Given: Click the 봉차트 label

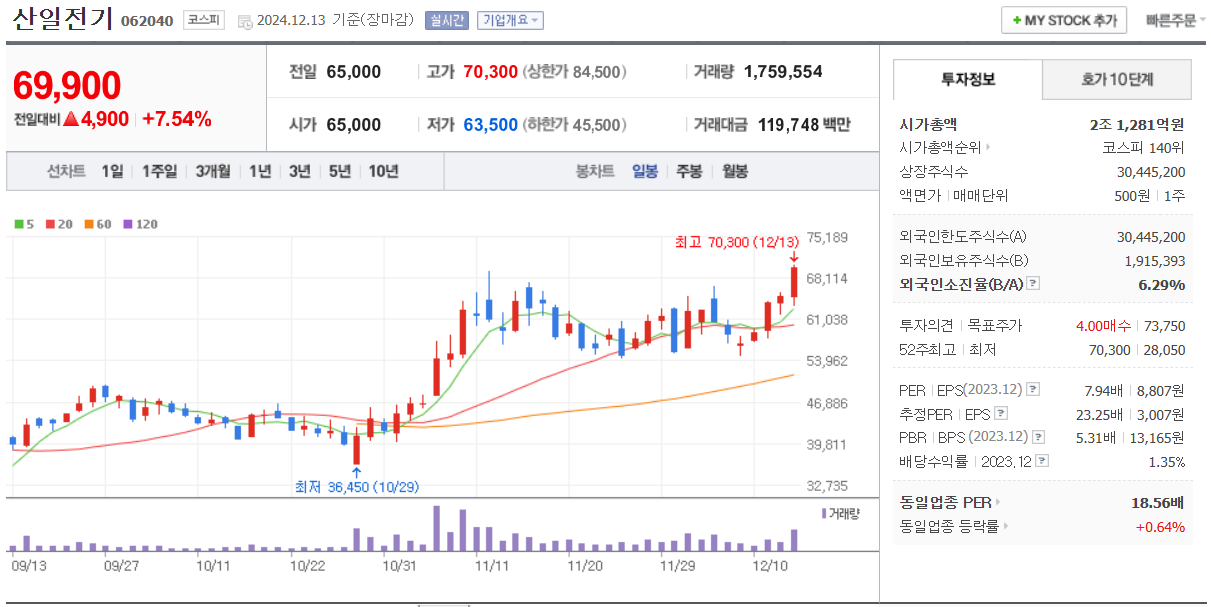Looking at the screenshot, I should pyautogui.click(x=595, y=171).
